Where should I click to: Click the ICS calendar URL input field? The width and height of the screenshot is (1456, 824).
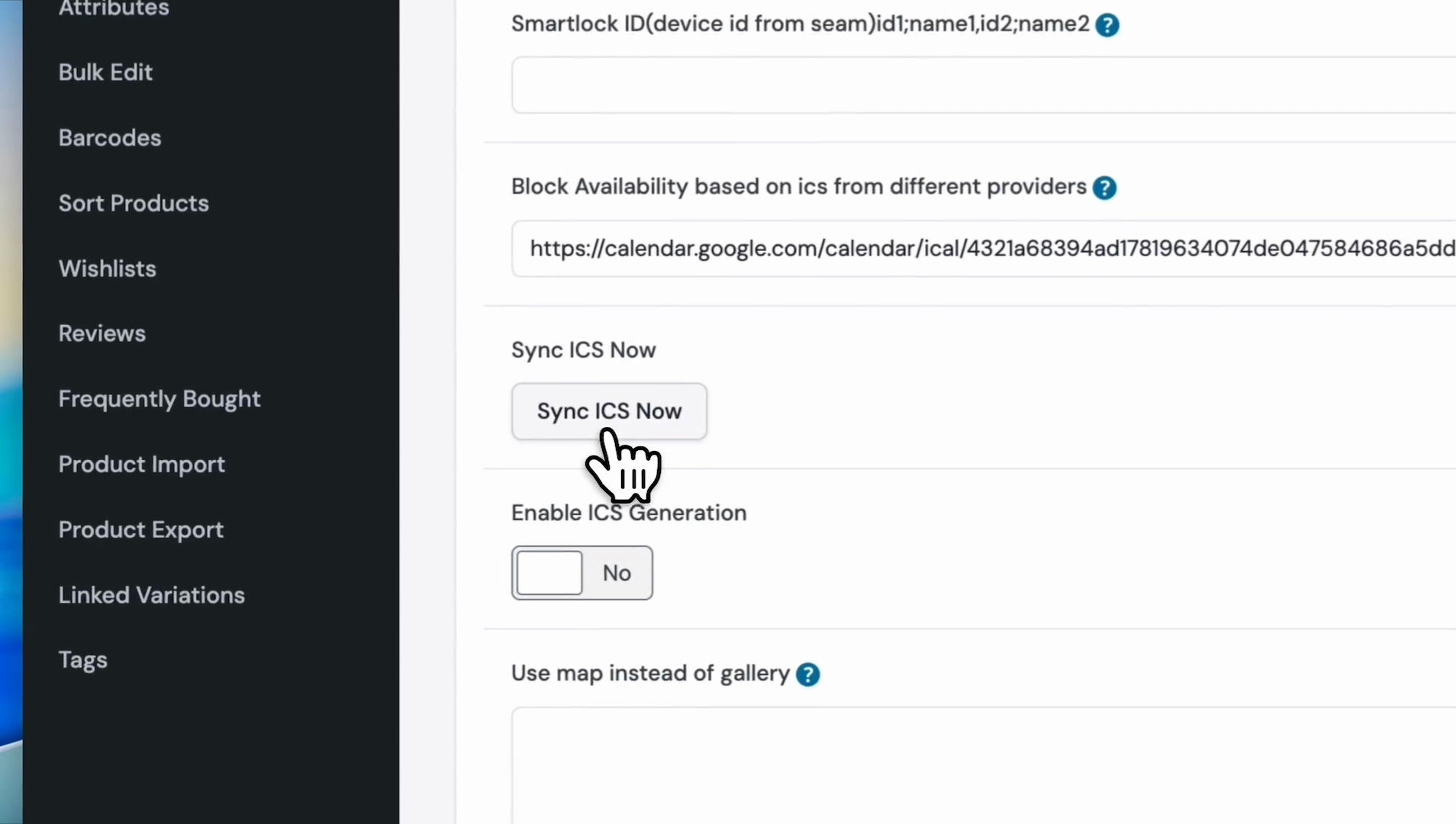click(984, 249)
